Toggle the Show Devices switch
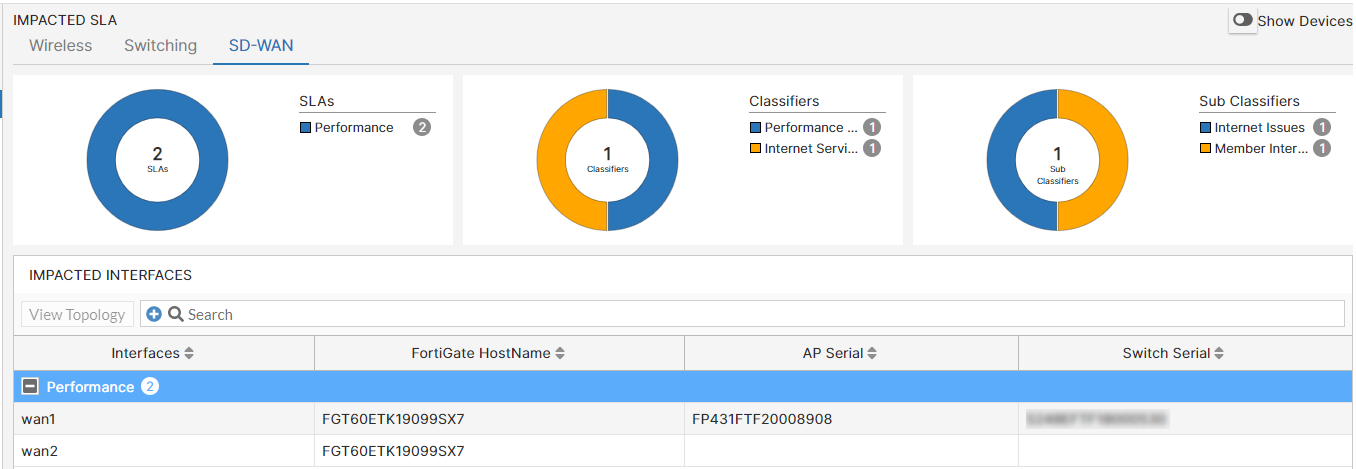The width and height of the screenshot is (1356, 469). (1243, 20)
